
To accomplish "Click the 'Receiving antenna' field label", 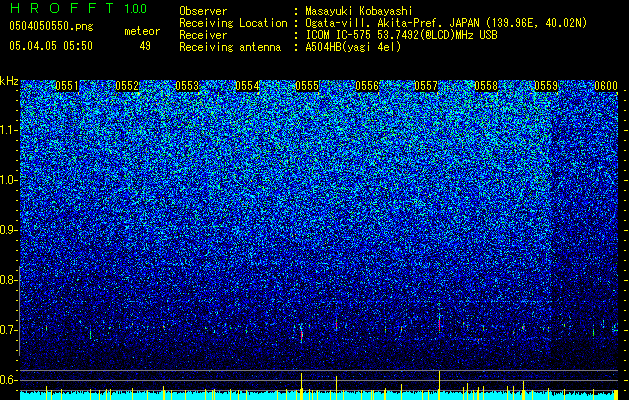I will coord(230,47).
